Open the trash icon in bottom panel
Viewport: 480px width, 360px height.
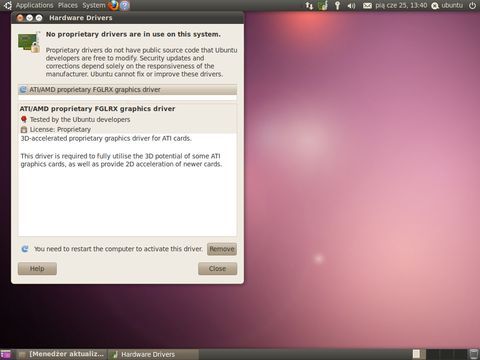pyautogui.click(x=473, y=354)
